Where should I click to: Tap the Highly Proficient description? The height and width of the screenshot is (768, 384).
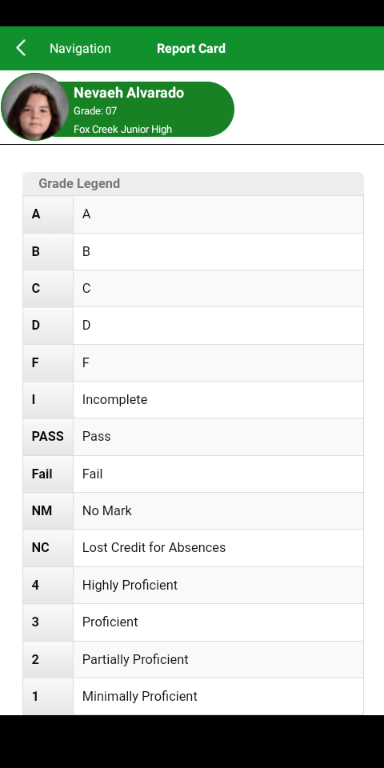click(x=130, y=585)
